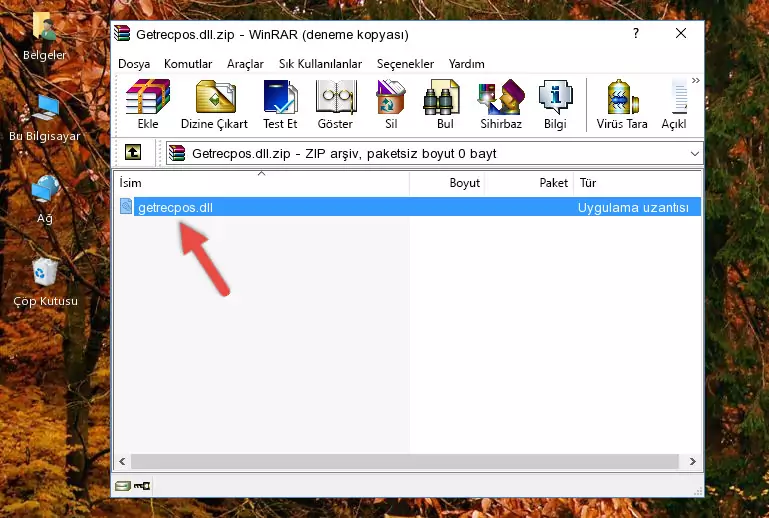Click the getrecpos.dll file icon
This screenshot has width=769, height=518.
(x=126, y=207)
